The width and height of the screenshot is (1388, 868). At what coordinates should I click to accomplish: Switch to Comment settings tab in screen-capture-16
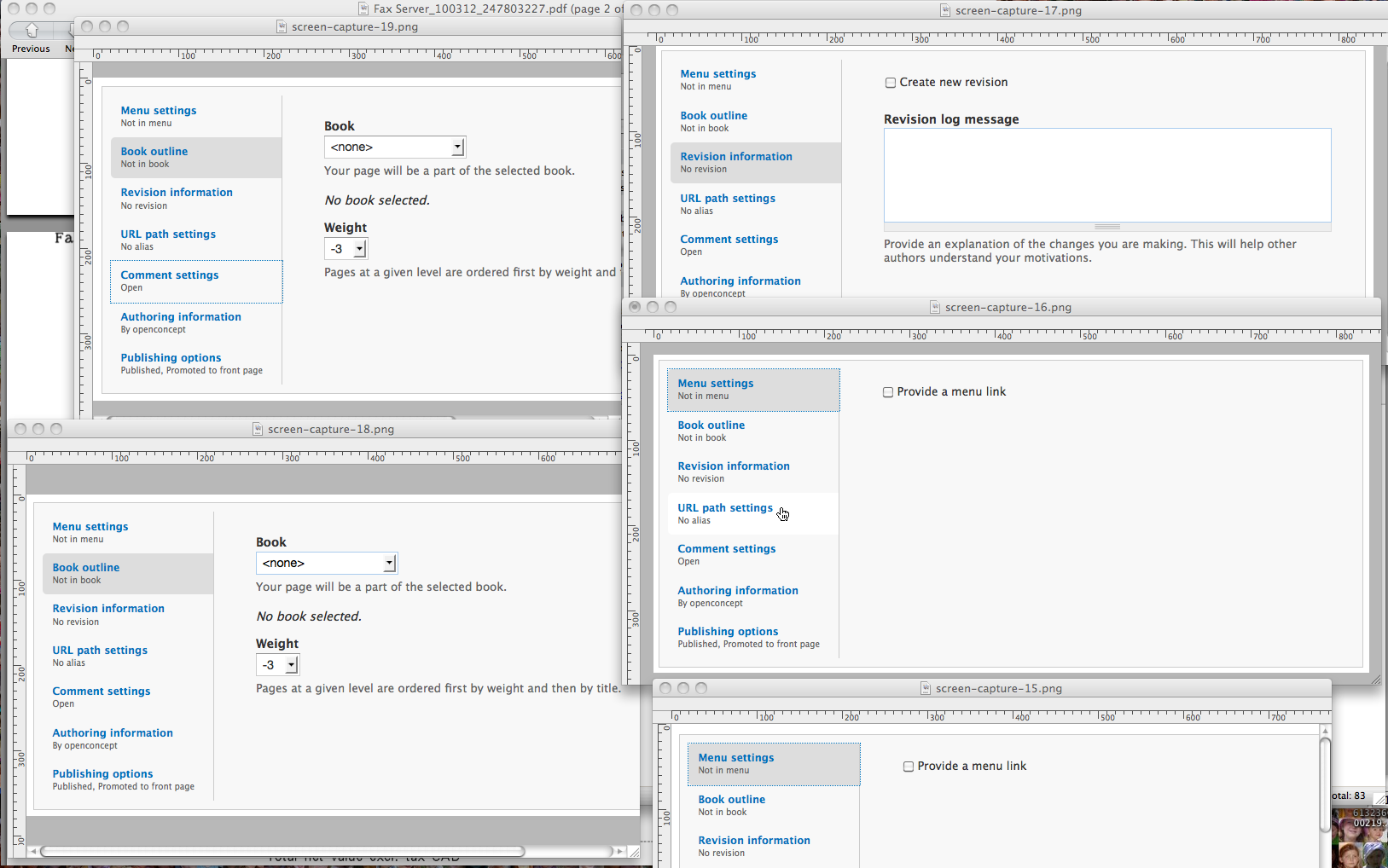coord(753,554)
